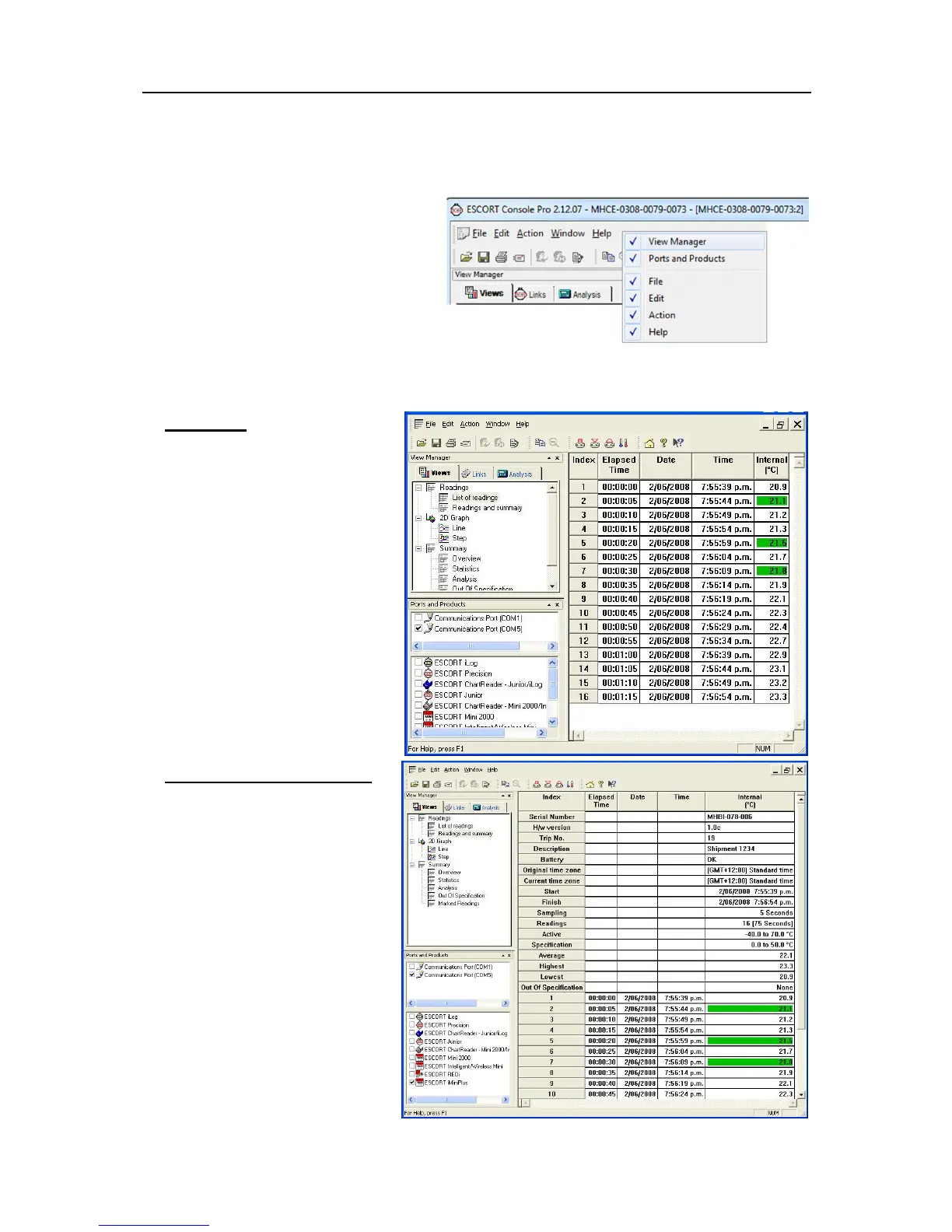Check ESCORT Mini 2000 in readings-list window
Screen dimensions: 952x1232
pos(418,716)
